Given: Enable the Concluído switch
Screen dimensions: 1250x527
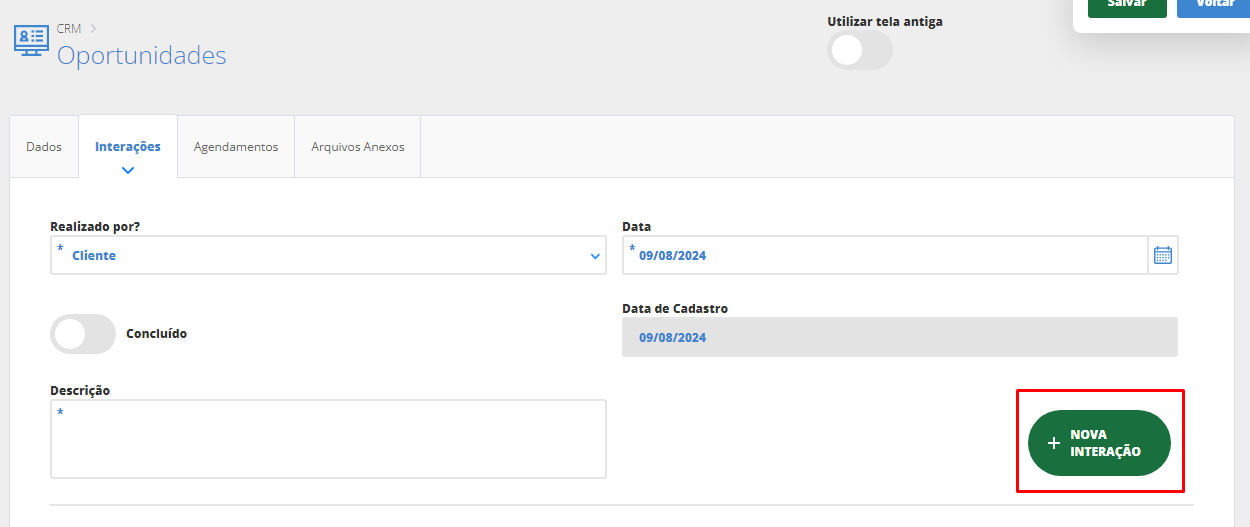Looking at the screenshot, I should 83,334.
